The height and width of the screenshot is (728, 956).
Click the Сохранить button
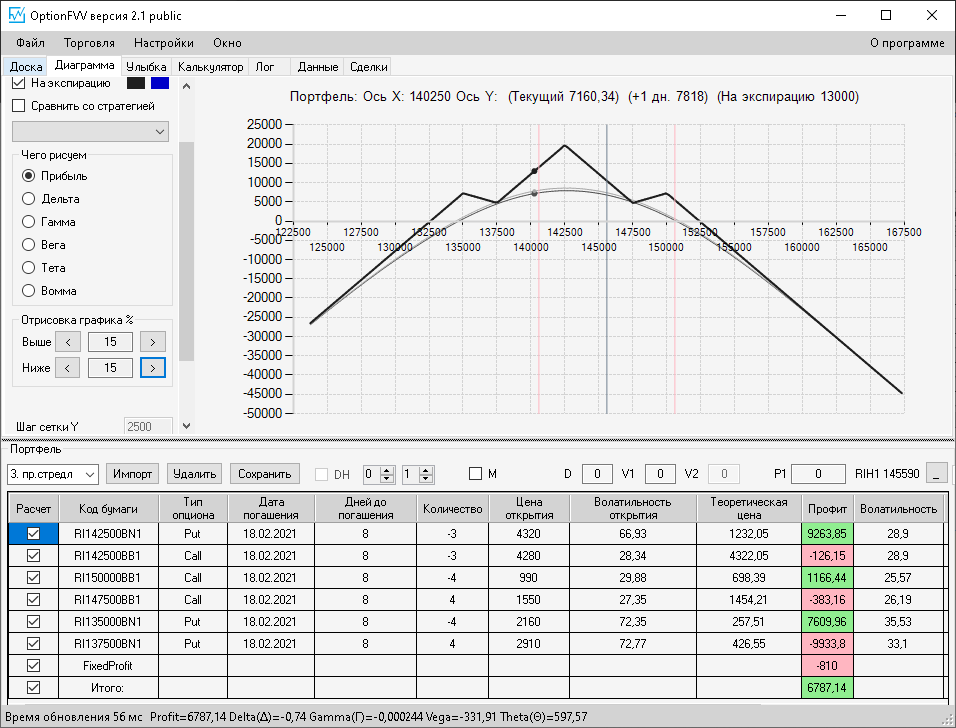265,474
